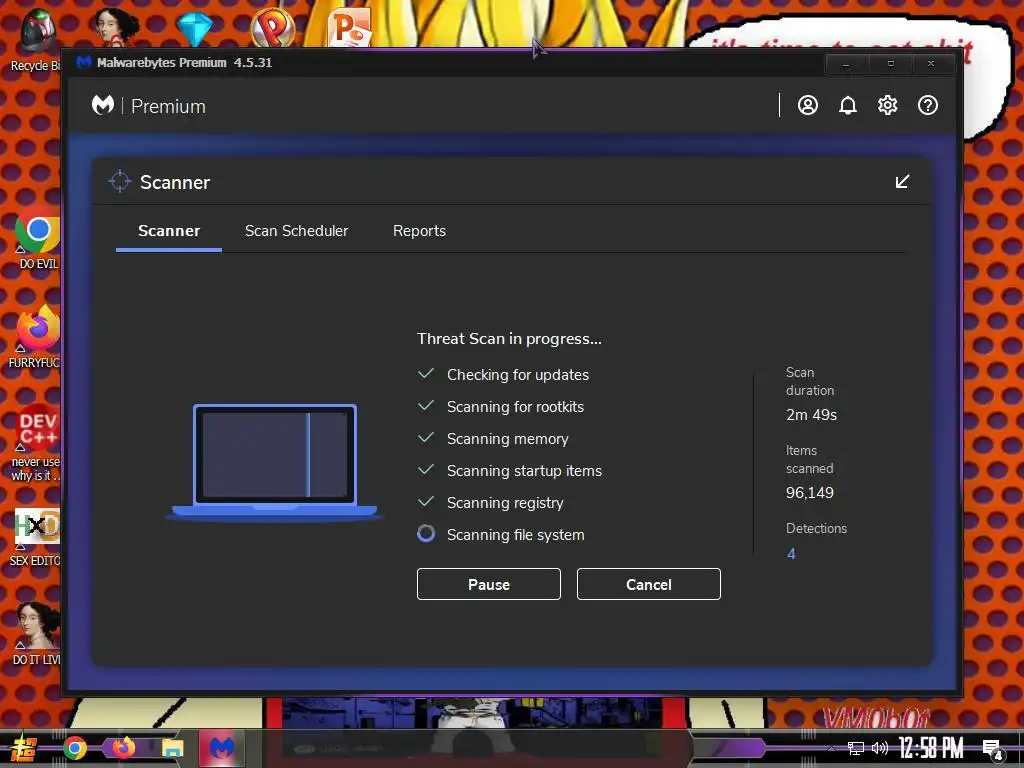Image resolution: width=1024 pixels, height=768 pixels.
Task: Open the network icon in system tray
Action: click(856, 748)
